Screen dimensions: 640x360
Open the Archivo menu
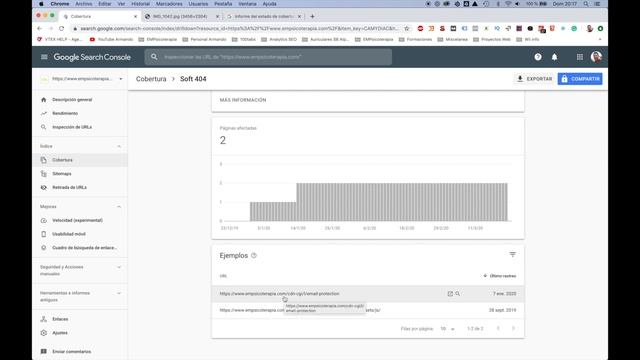[x=84, y=4]
